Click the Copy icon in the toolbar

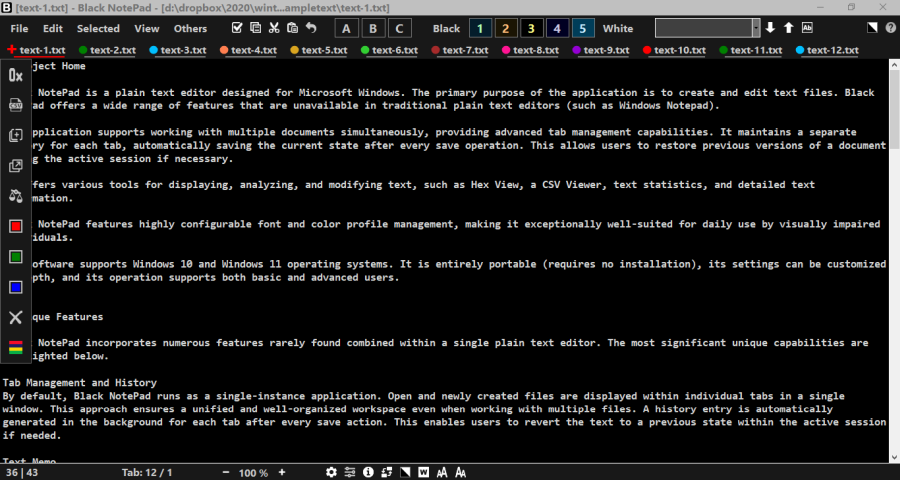point(255,28)
